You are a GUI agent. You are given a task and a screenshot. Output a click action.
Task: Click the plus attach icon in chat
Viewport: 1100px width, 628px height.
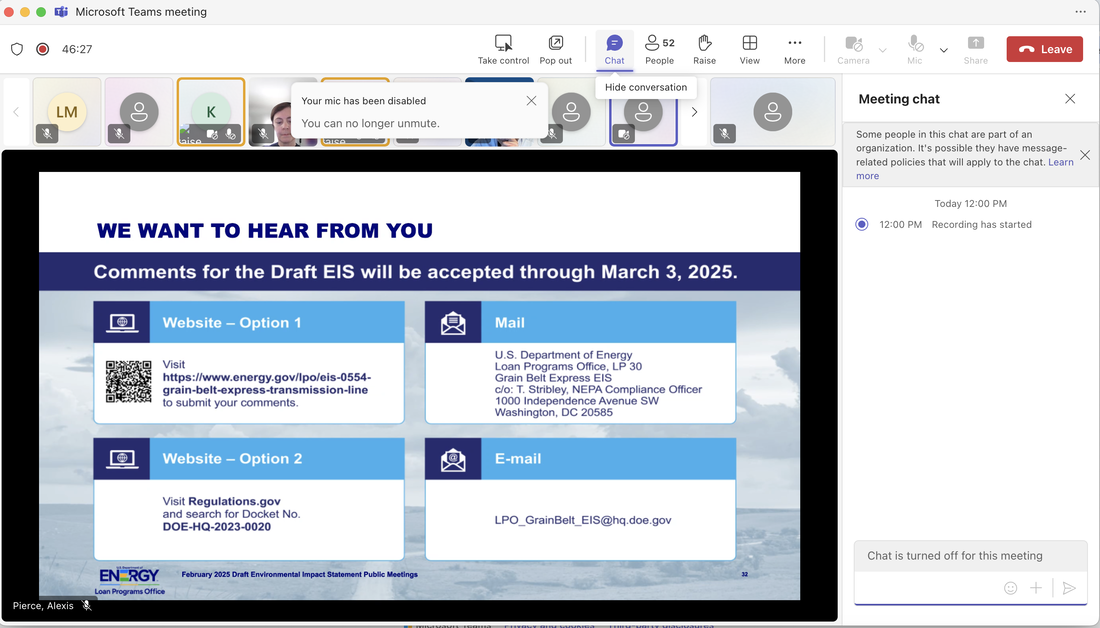[x=1035, y=588]
